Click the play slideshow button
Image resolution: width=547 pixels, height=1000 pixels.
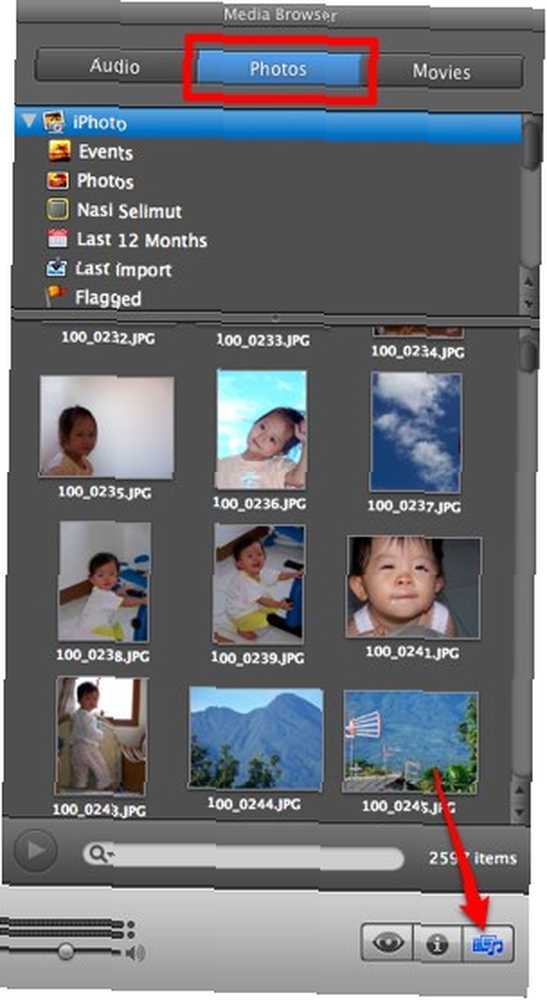pos(36,850)
